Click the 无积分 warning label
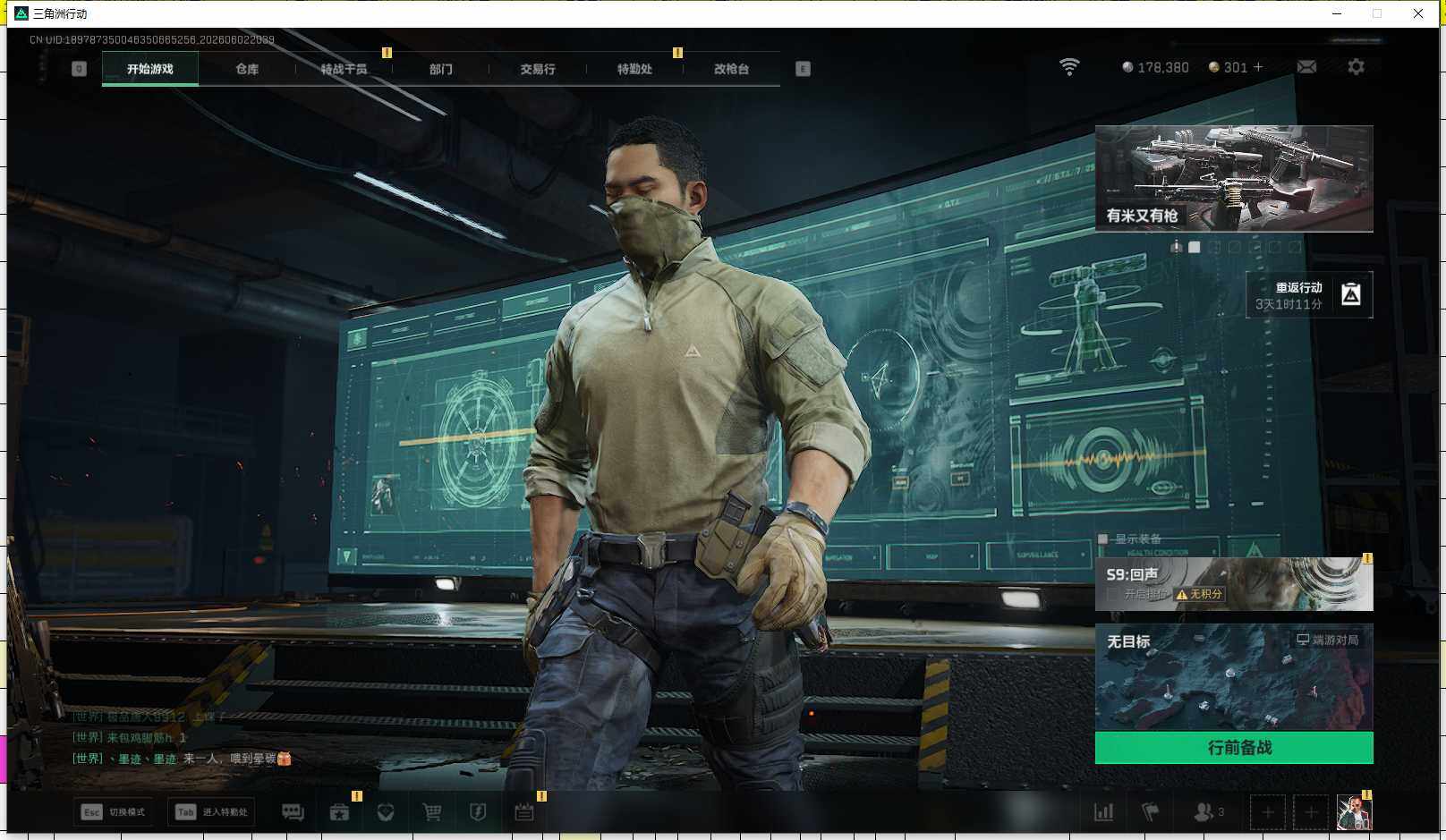This screenshot has width=1446, height=840. click(x=1199, y=594)
